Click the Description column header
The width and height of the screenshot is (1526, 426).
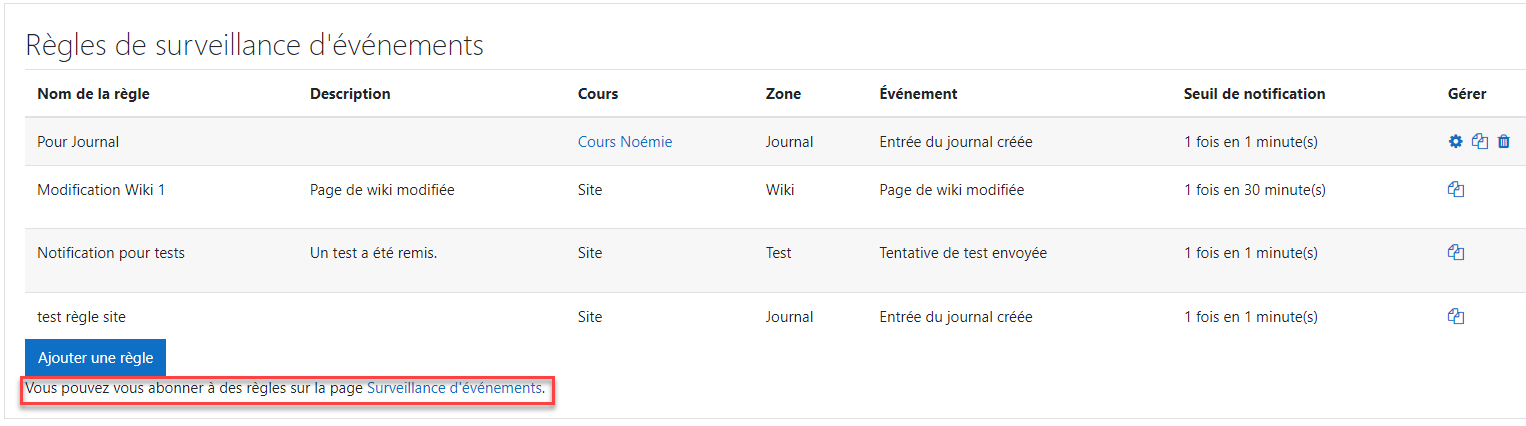[350, 94]
